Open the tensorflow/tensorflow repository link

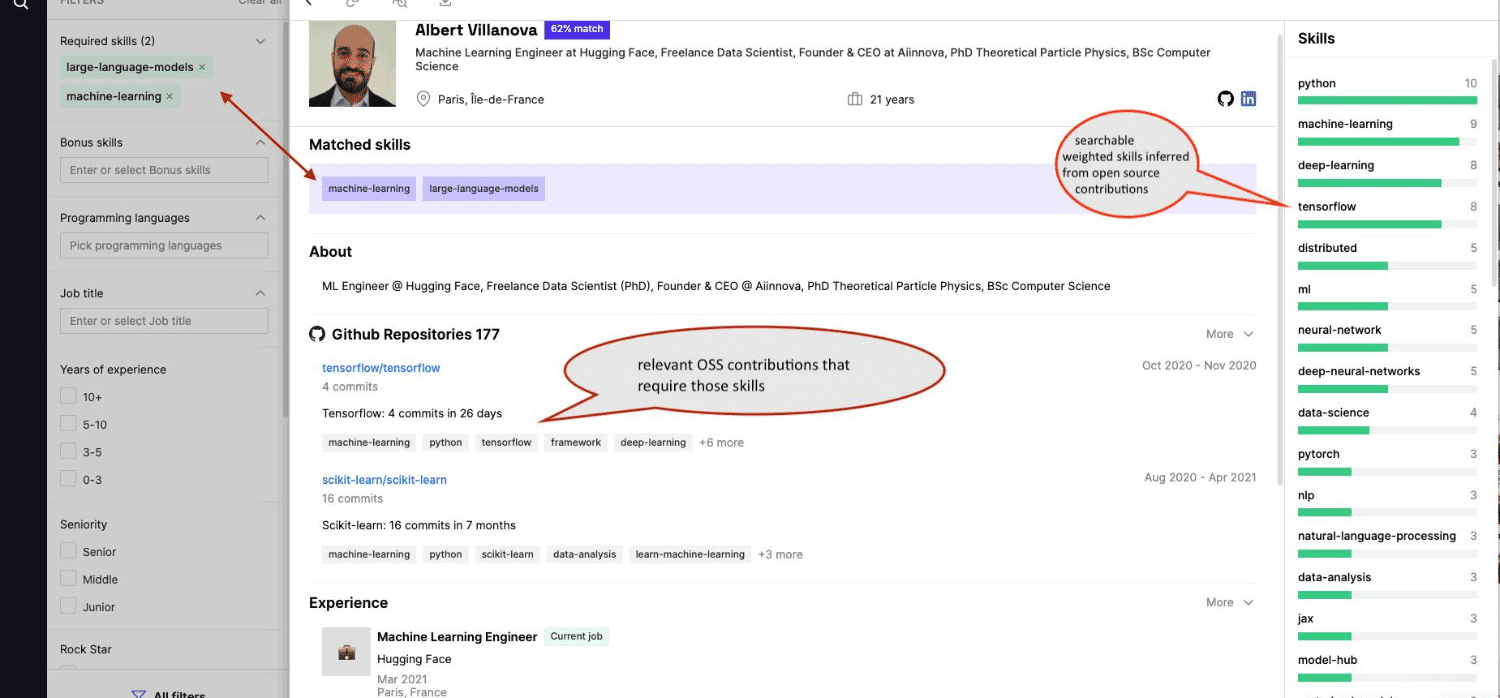381,368
